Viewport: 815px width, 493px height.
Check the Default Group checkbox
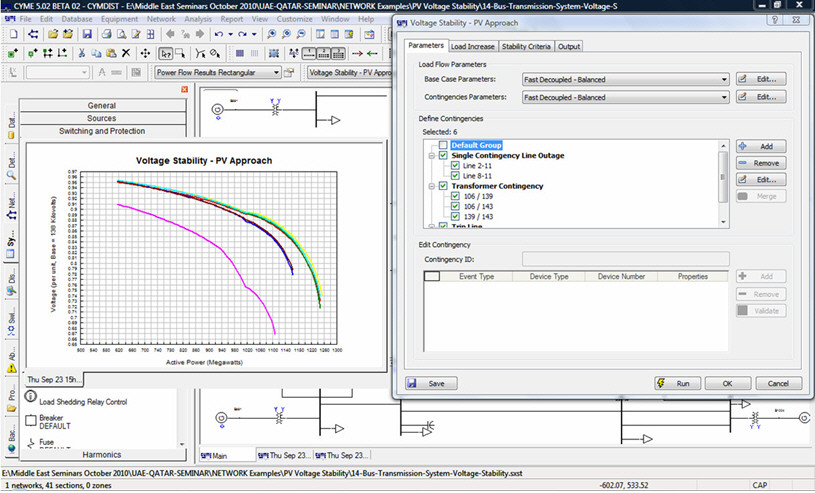pos(443,146)
